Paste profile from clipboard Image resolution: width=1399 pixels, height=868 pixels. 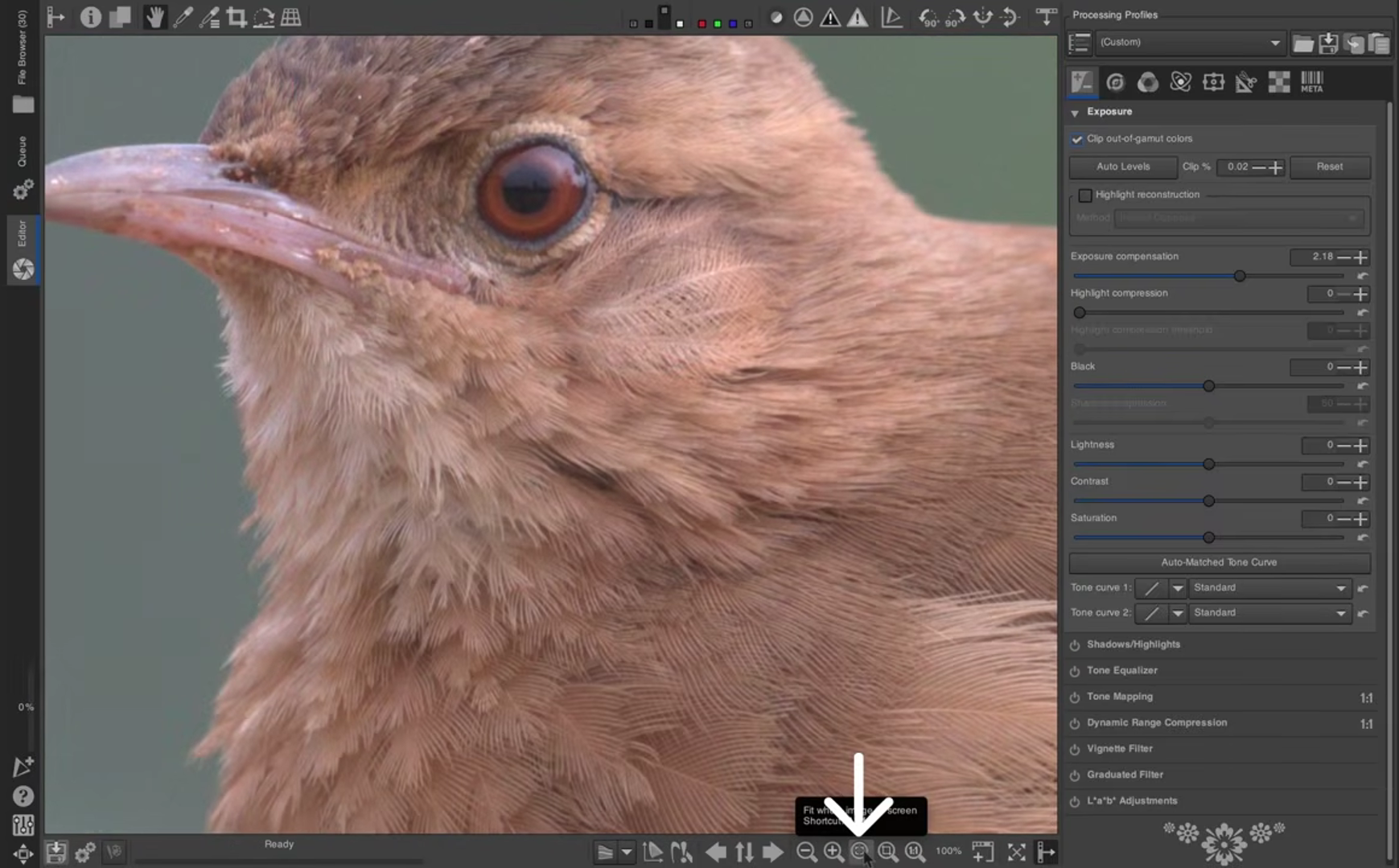tap(1379, 43)
